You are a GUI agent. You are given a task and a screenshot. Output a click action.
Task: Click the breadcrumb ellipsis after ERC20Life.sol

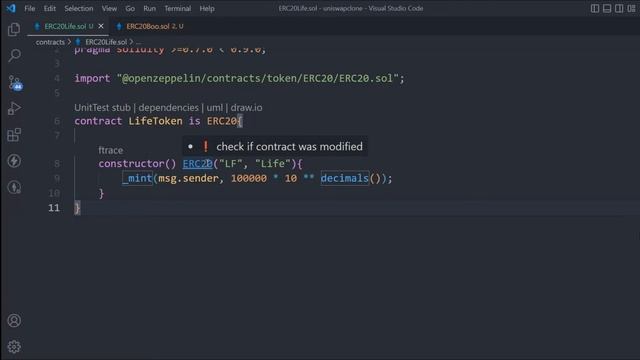click(x=139, y=42)
